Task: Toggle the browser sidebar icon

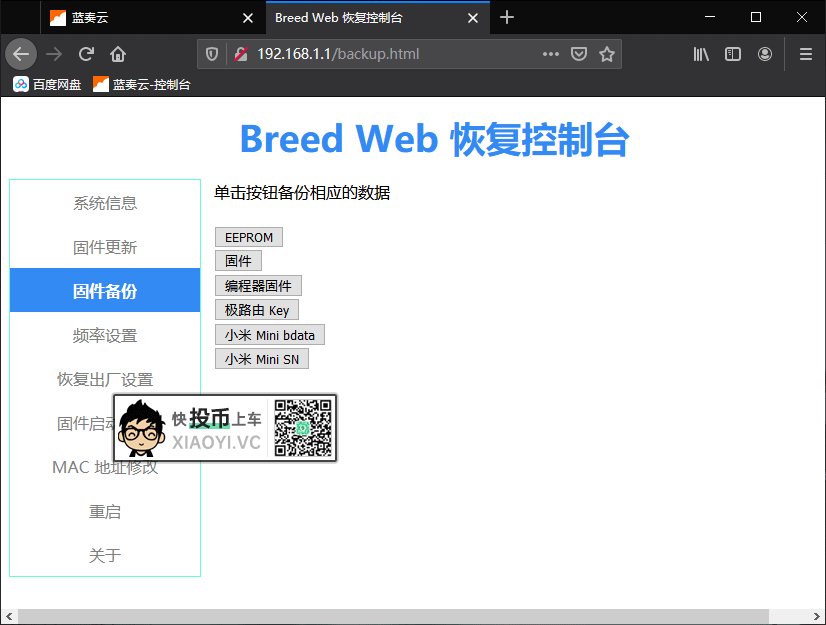Action: [733, 54]
